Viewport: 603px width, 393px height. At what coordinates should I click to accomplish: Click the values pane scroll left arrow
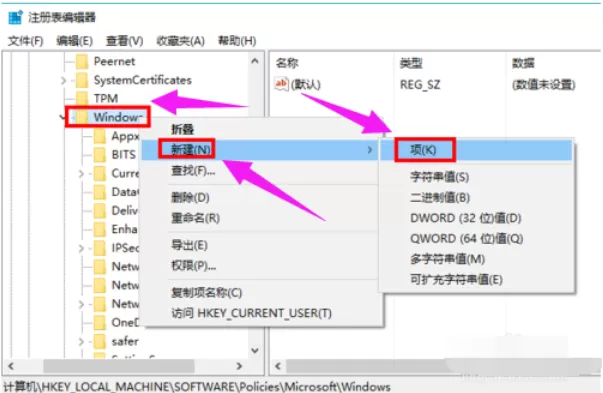coord(278,366)
